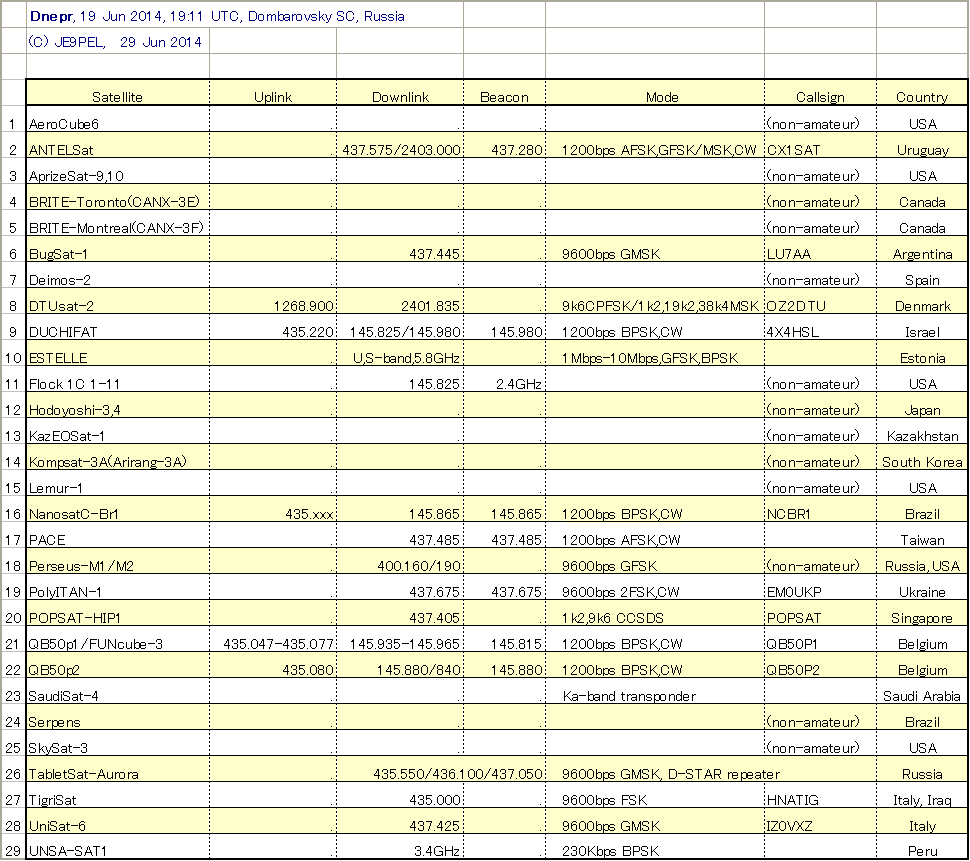This screenshot has width=970, height=861.
Task: Select the Satellite column header
Action: pos(118,93)
